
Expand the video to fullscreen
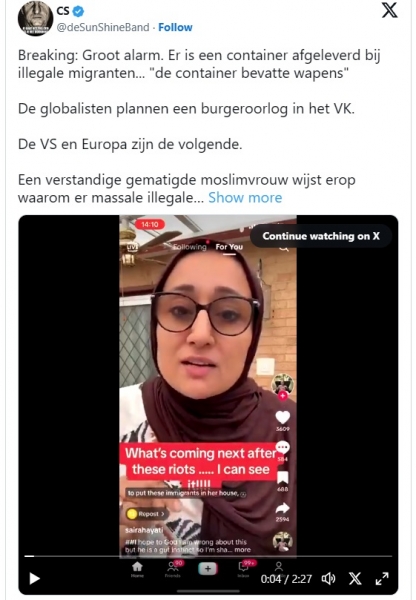pyautogui.click(x=382, y=579)
